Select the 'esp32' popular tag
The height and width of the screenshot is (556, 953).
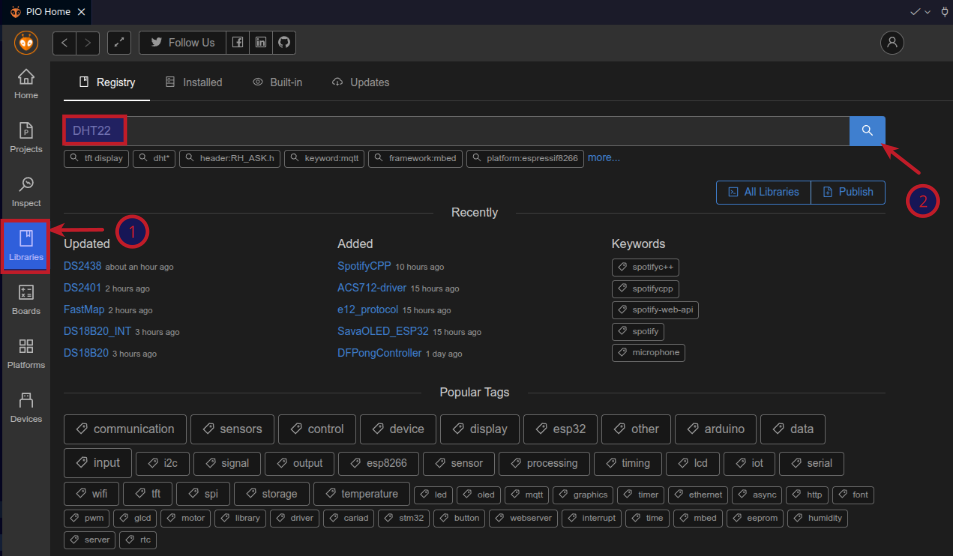tap(560, 429)
